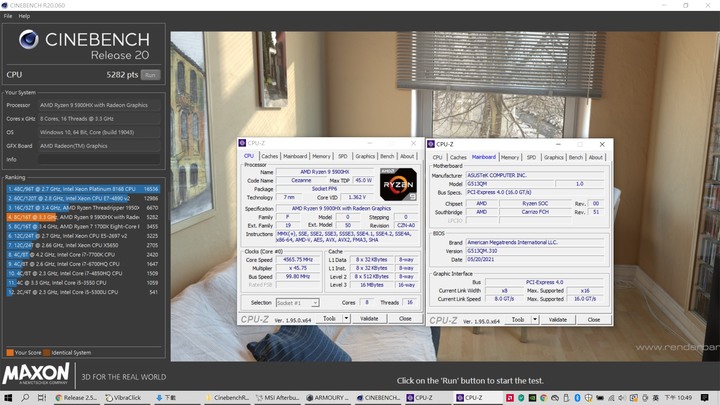Open About tab in right CPU-Z window

[596, 157]
